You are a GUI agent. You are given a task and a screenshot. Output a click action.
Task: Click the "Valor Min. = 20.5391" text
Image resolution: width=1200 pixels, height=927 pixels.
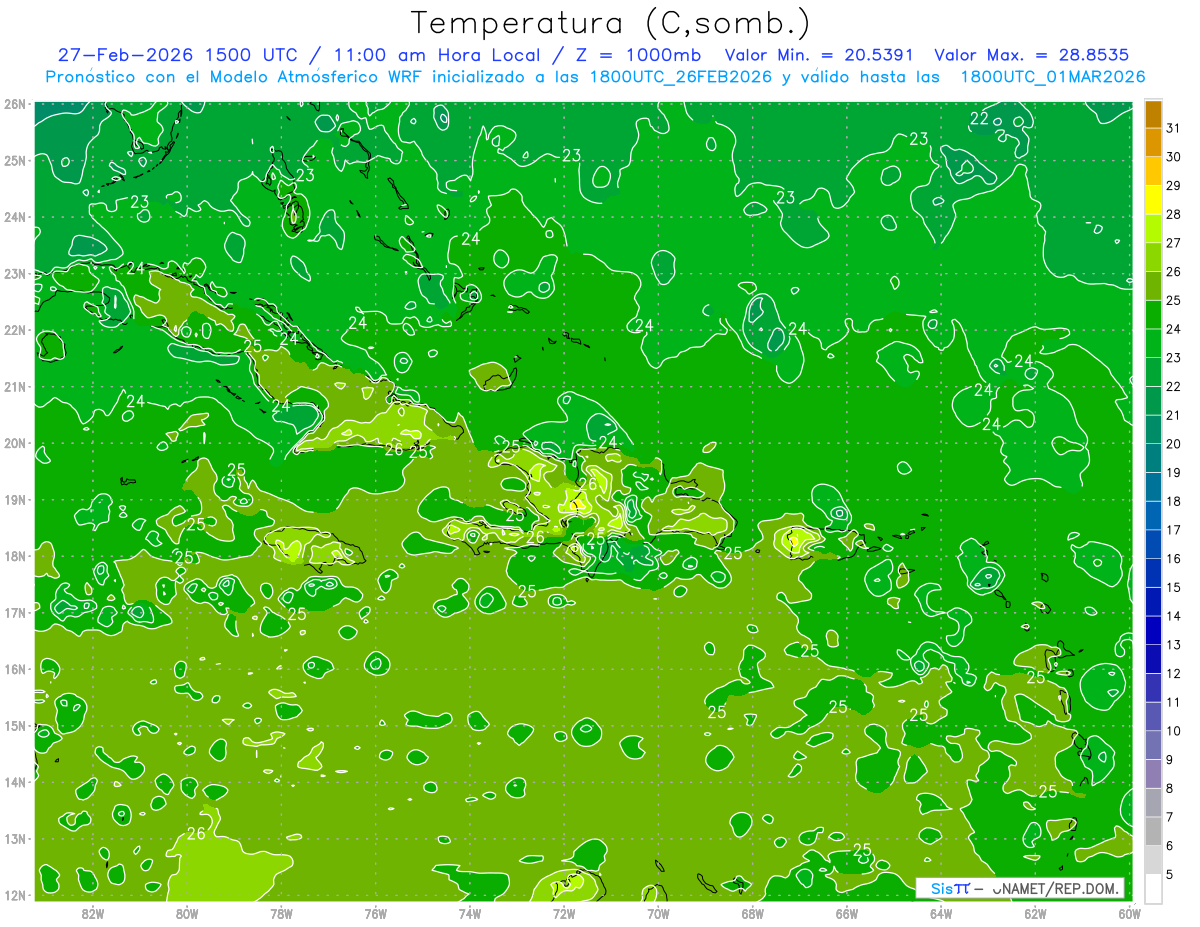coord(820,55)
